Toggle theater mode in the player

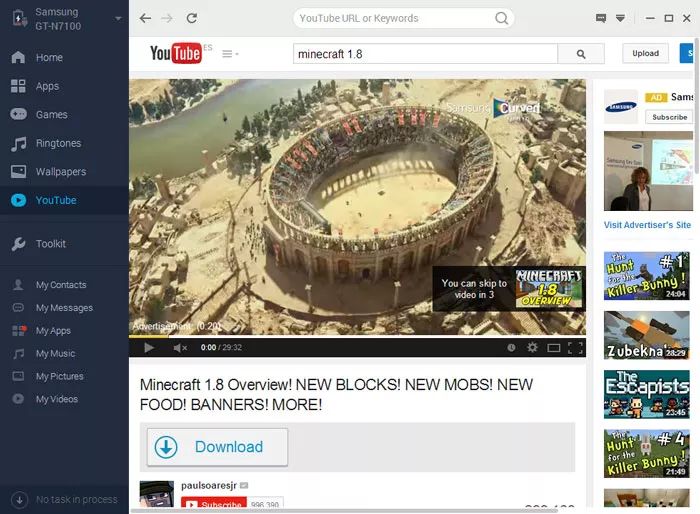554,347
